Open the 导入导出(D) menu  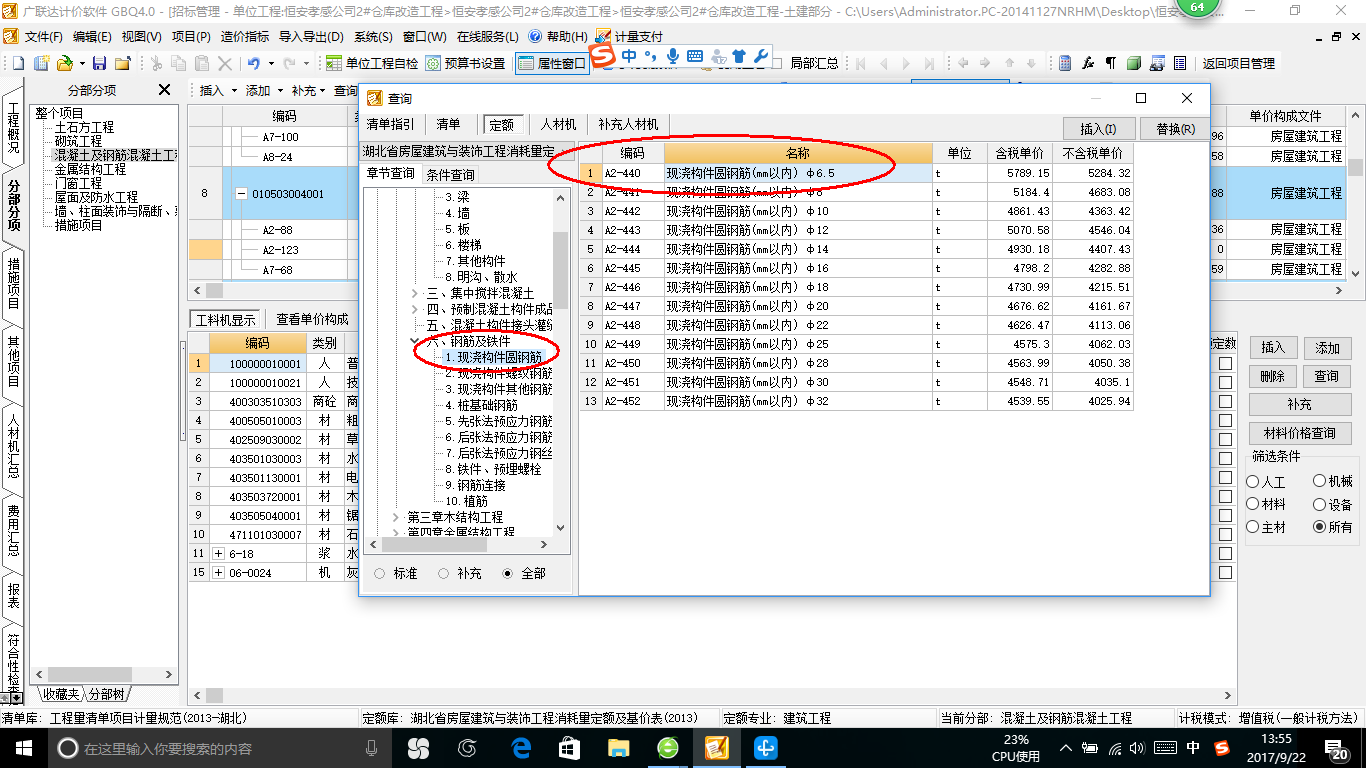(310, 37)
